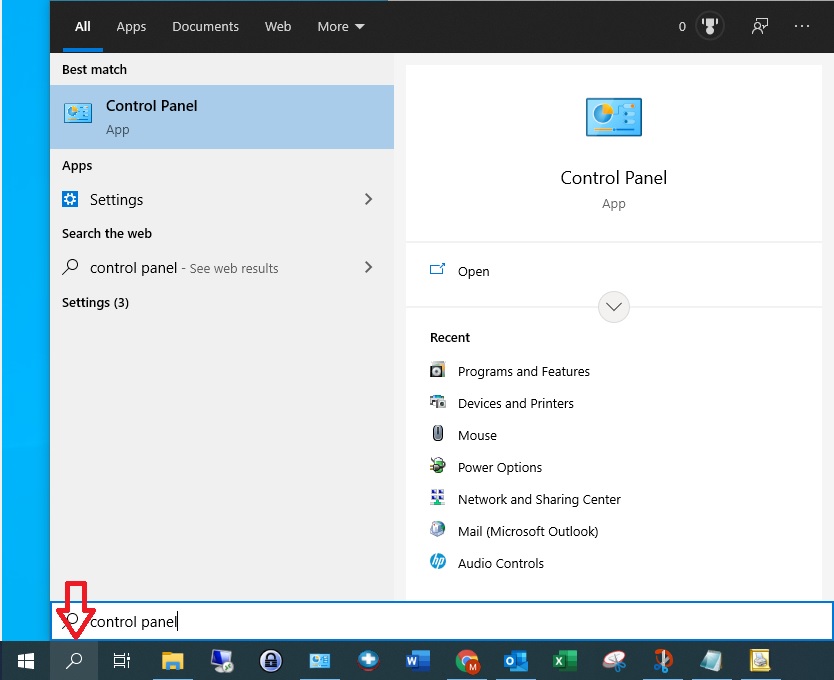Image resolution: width=834 pixels, height=680 pixels.
Task: Open Network and Sharing Center recent item
Action: click(539, 499)
